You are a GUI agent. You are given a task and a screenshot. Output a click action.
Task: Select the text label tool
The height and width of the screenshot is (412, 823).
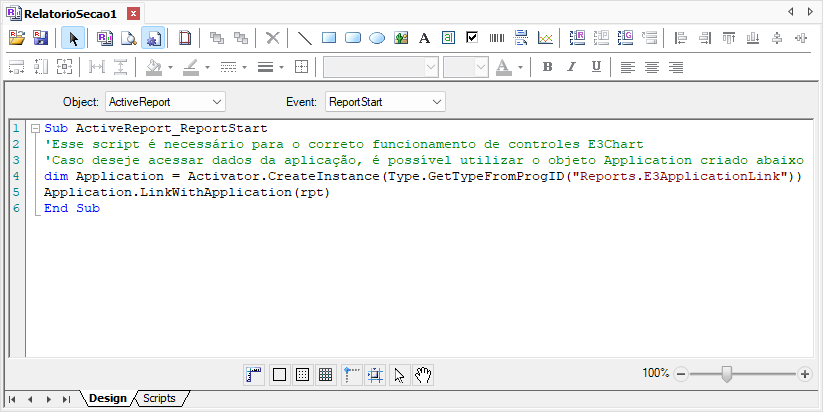pyautogui.click(x=424, y=38)
